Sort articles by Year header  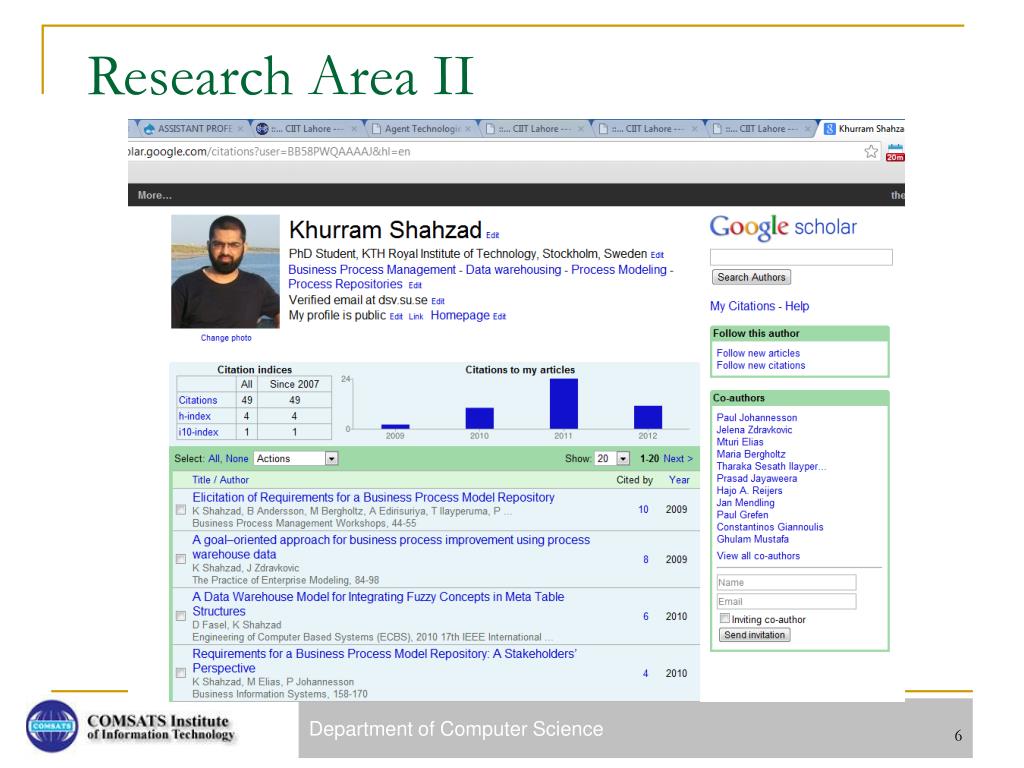[679, 480]
